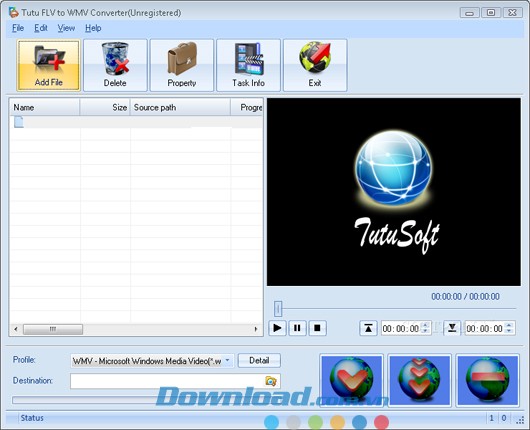Screen dimensions: 530x430
Task: Click the Status text in status bar
Action: pyautogui.click(x=32, y=418)
